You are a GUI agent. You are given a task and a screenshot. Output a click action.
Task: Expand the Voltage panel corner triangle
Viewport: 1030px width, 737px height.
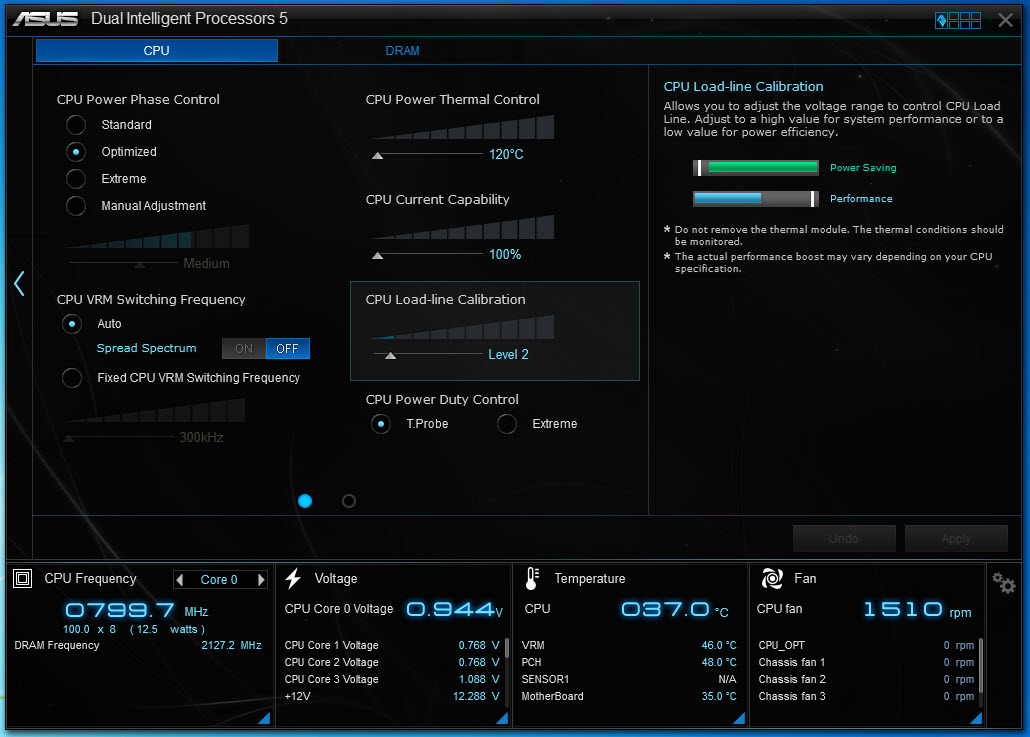(x=503, y=718)
